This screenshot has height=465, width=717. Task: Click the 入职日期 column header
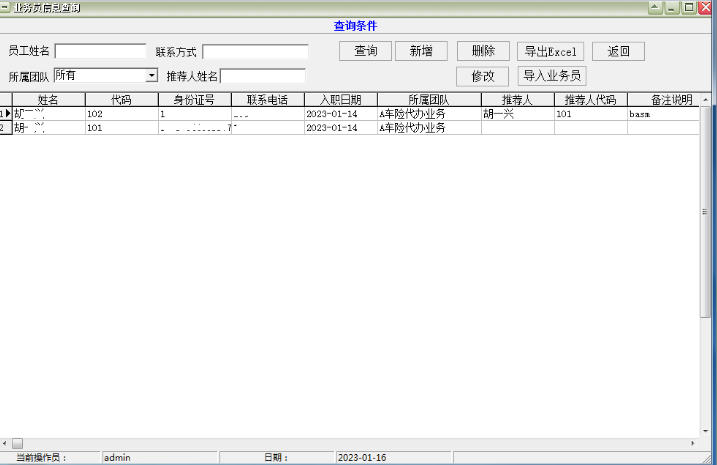pyautogui.click(x=340, y=100)
